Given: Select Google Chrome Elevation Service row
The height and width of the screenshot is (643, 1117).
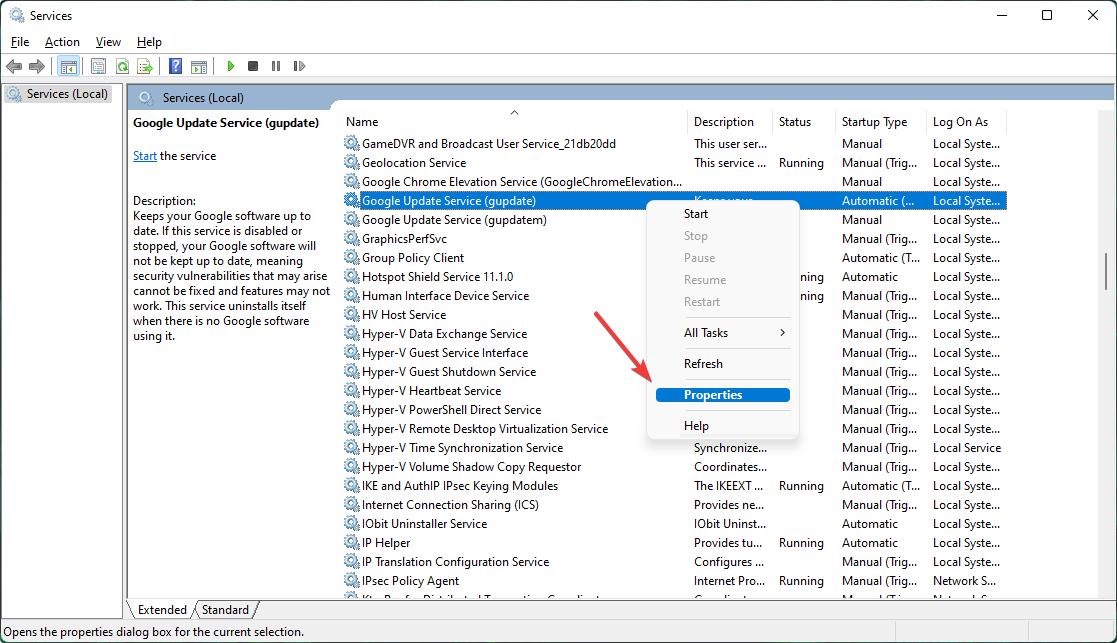Looking at the screenshot, I should (x=674, y=182).
